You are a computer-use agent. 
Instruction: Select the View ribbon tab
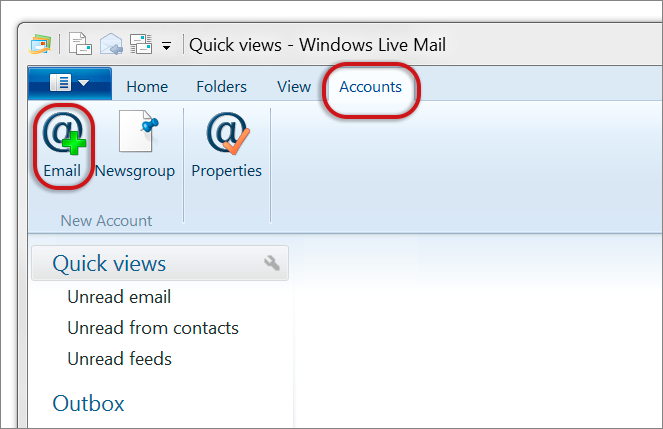294,87
